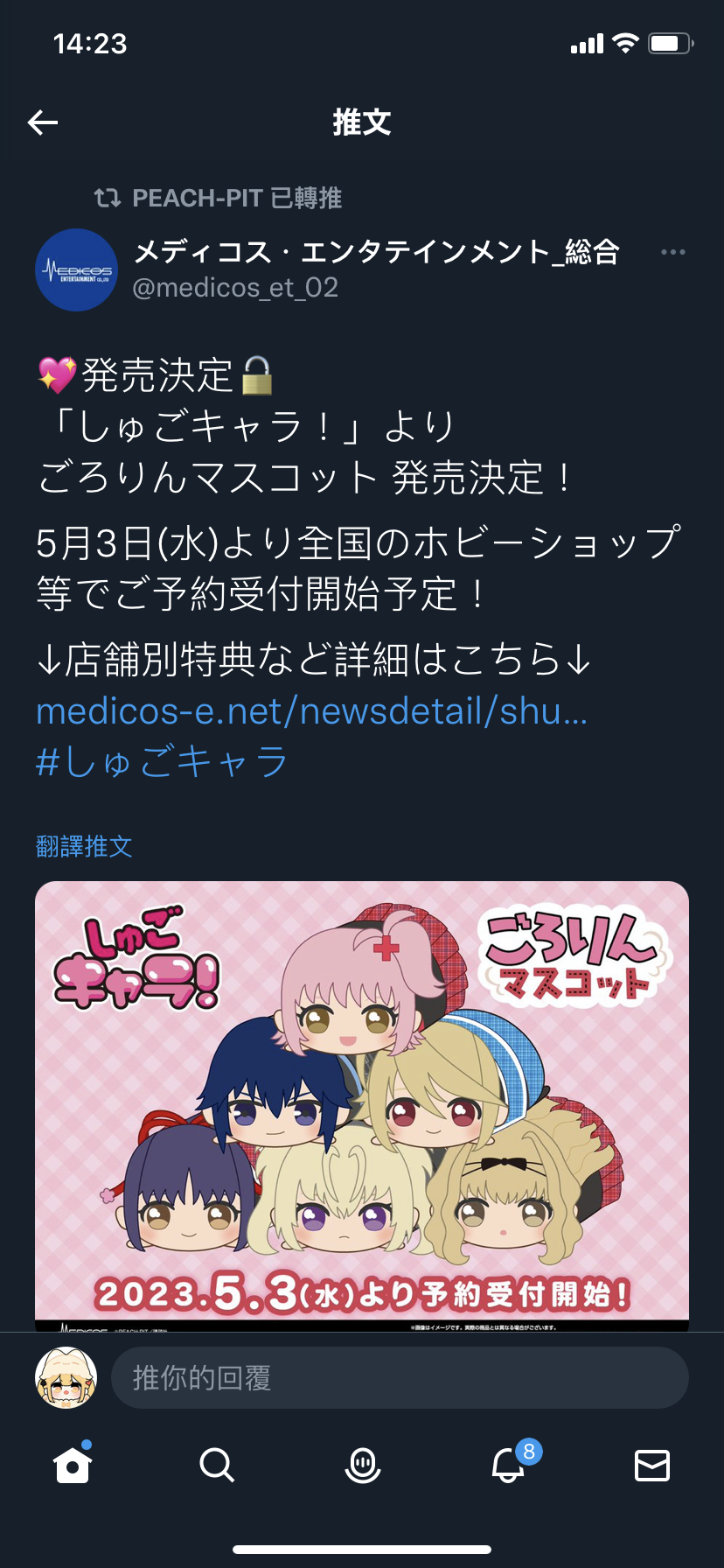Tap your own avatar beside reply box
Viewport: 724px width, 1568px height.
point(66,1378)
